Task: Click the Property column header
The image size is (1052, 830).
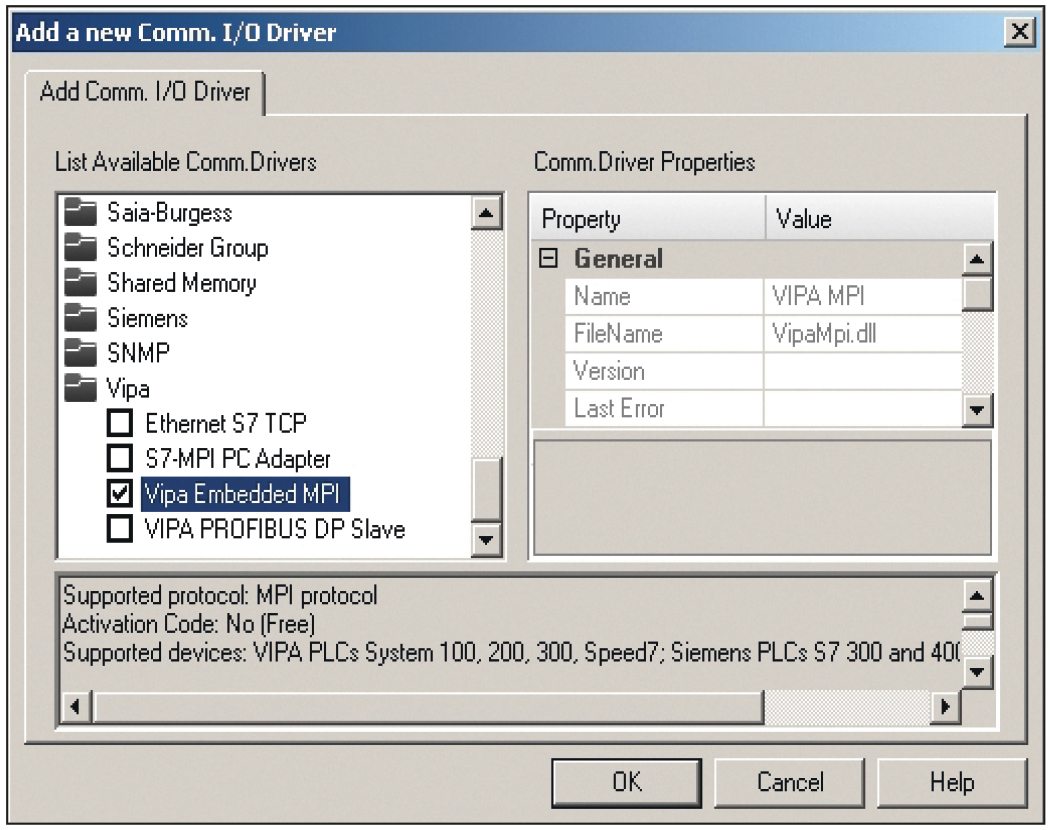Action: 648,219
